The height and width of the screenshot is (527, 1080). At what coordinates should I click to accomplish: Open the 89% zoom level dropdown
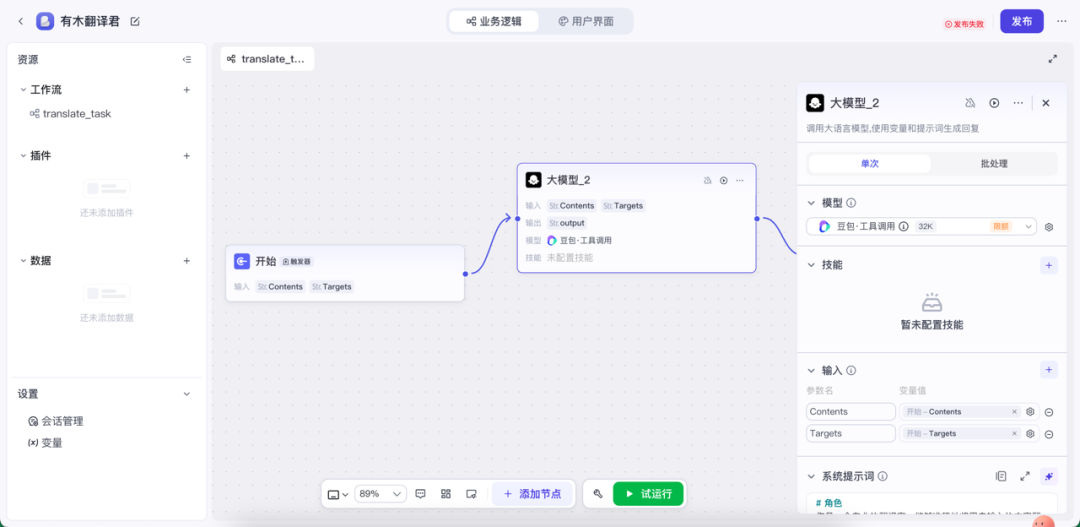click(380, 494)
